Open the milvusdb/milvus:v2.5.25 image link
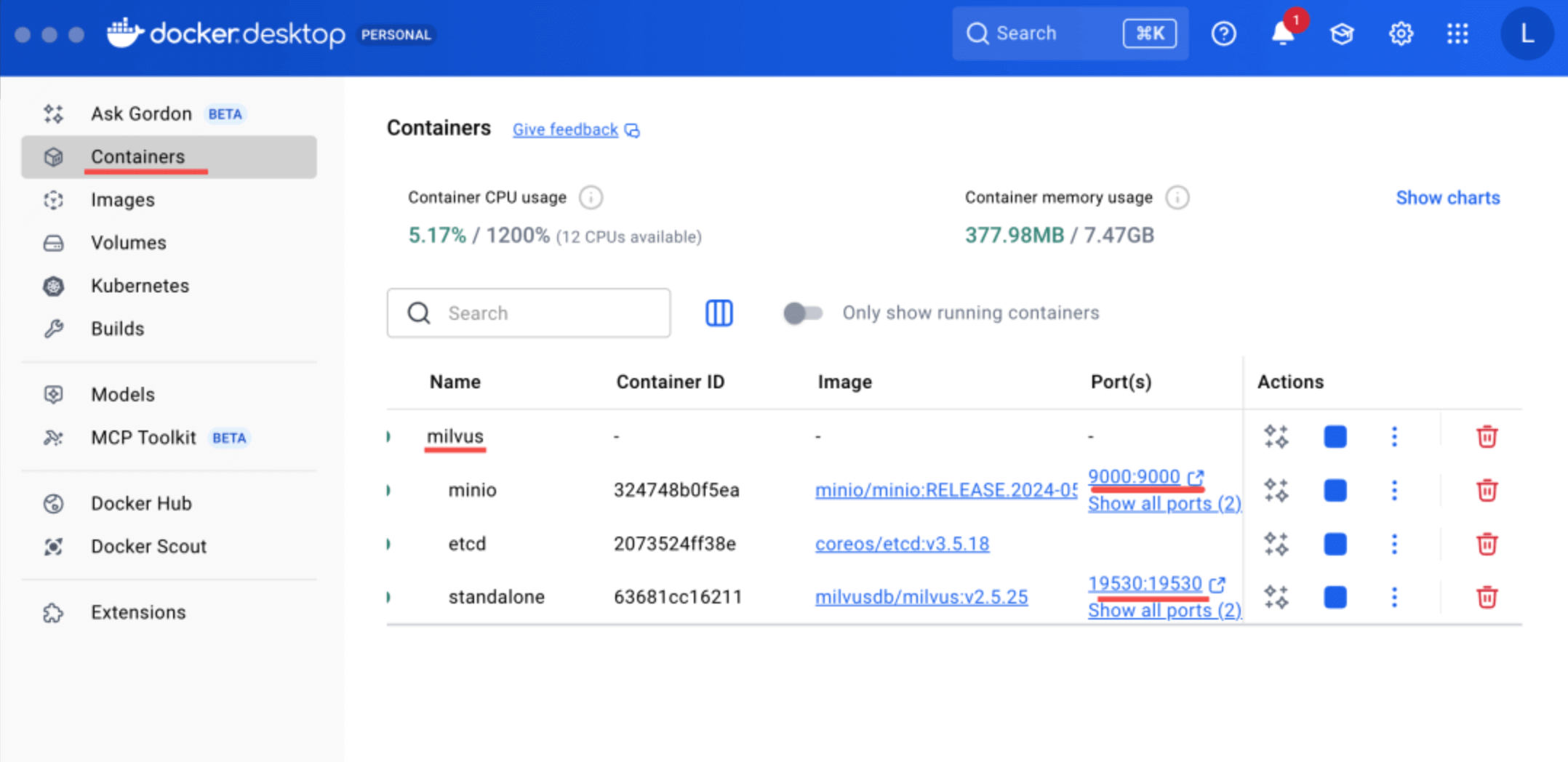 click(921, 597)
